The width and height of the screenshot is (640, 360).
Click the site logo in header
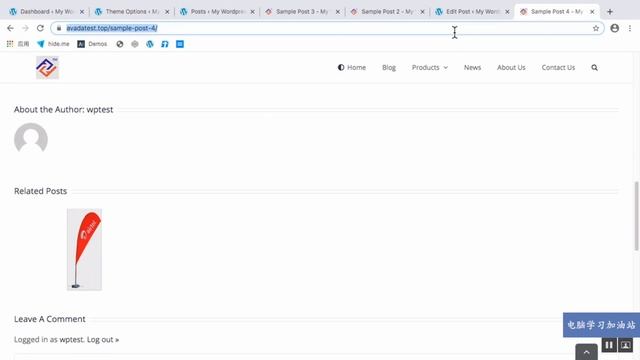(x=47, y=67)
